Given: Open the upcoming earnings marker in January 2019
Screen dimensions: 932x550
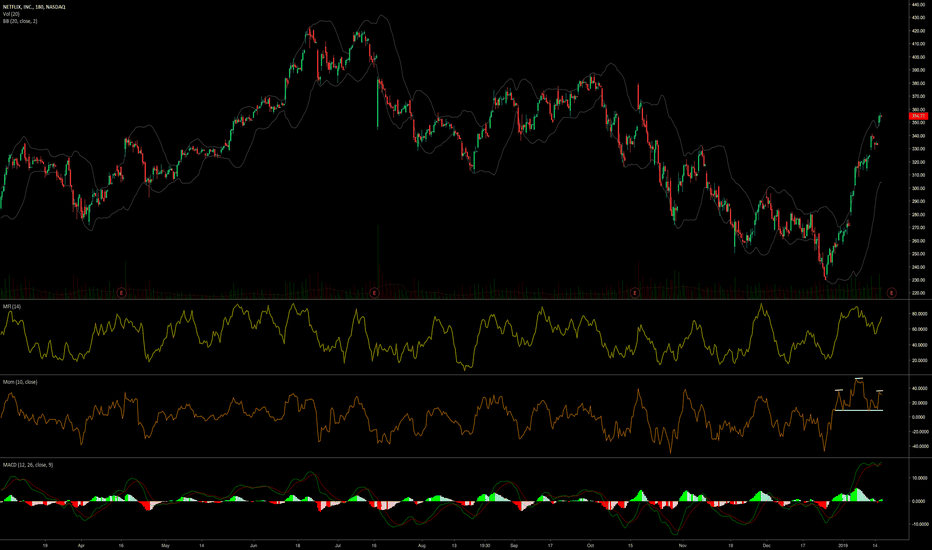Looking at the screenshot, I should (x=892, y=293).
